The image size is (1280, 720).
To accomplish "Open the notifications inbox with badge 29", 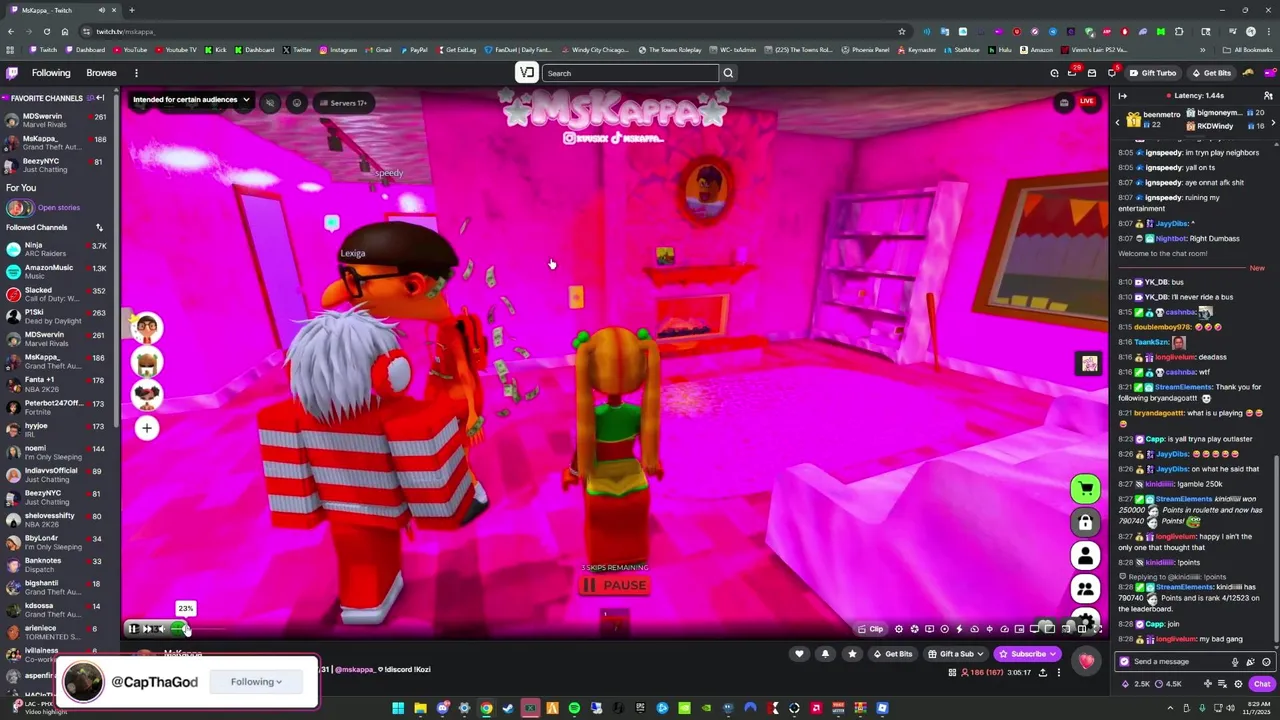I will click(x=1072, y=73).
